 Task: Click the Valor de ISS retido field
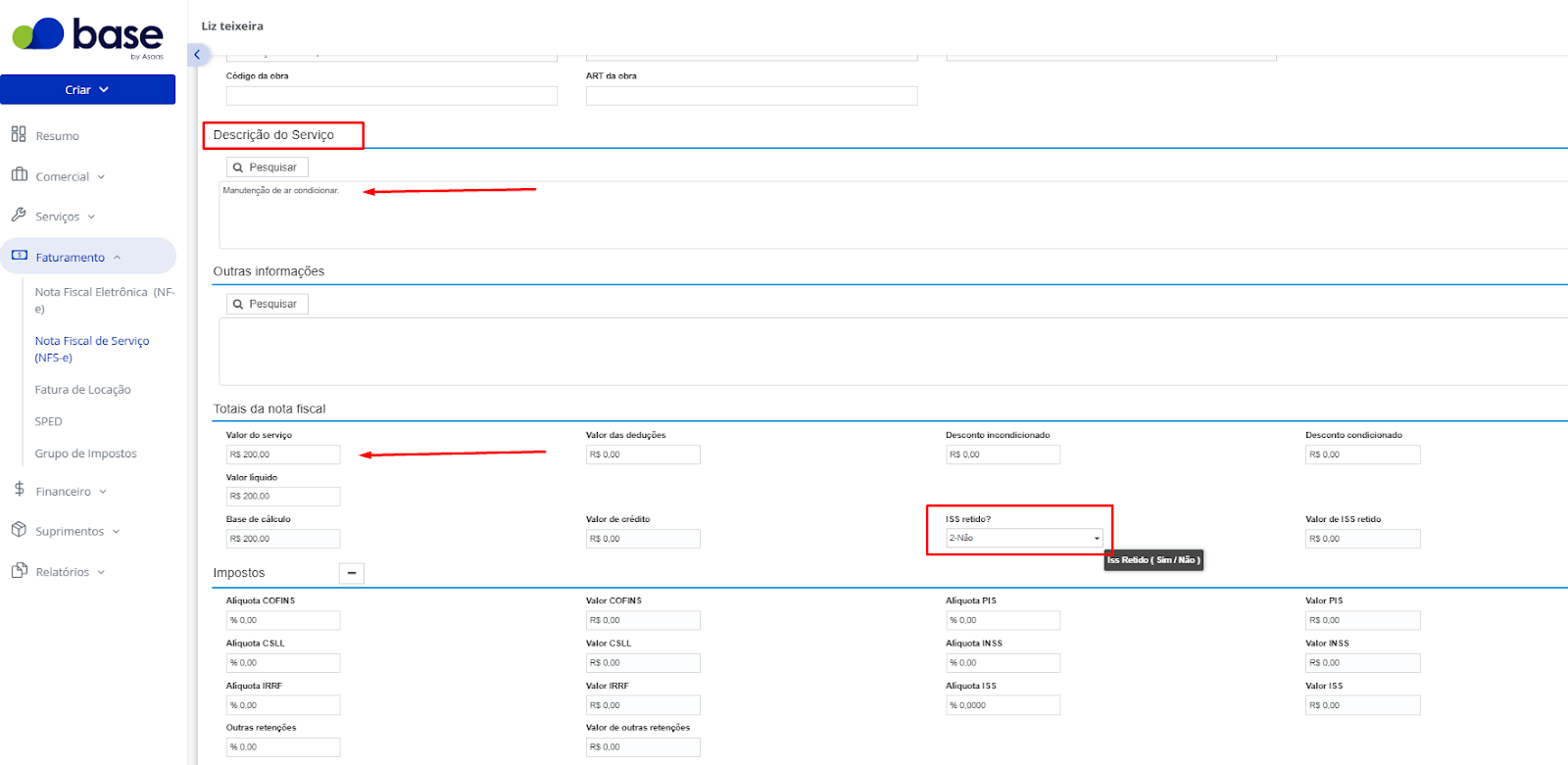(1362, 539)
